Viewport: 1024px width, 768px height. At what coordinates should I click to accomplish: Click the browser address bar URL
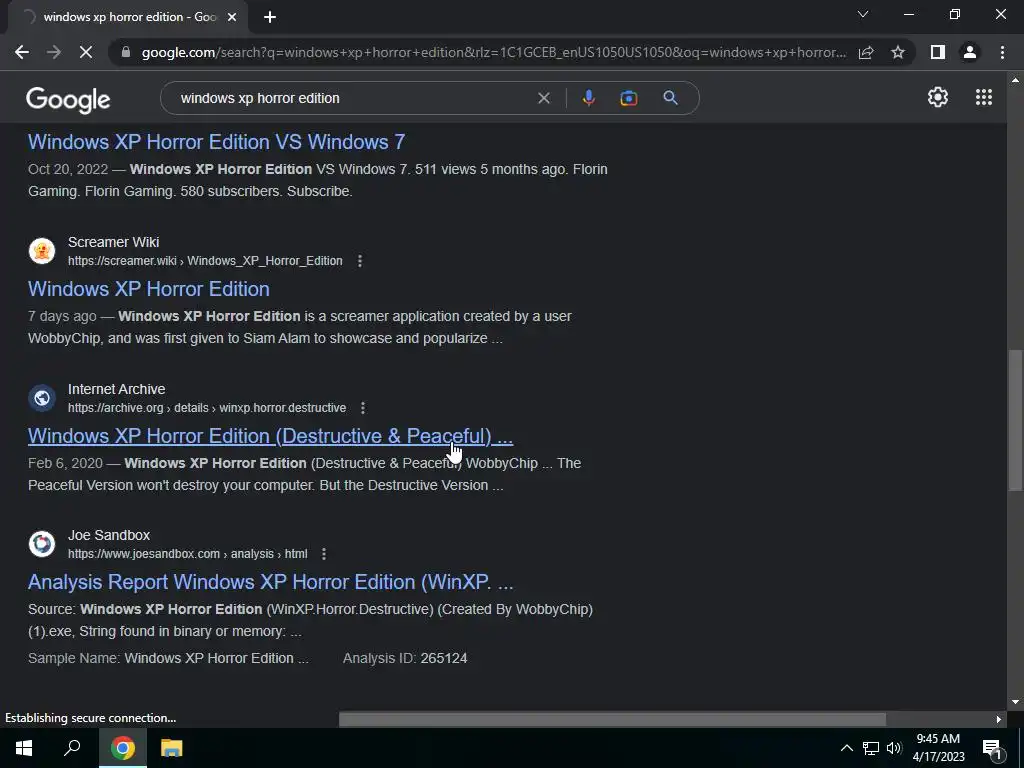(494, 52)
